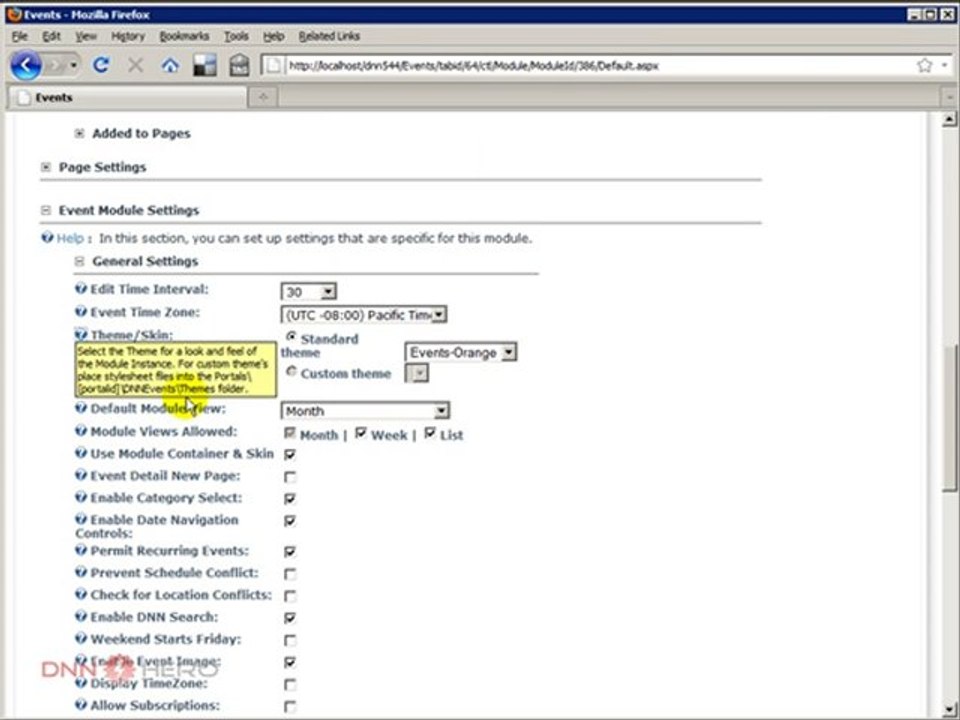The width and height of the screenshot is (960, 720).
Task: Switch to the Events browser tab
Action: (129, 97)
